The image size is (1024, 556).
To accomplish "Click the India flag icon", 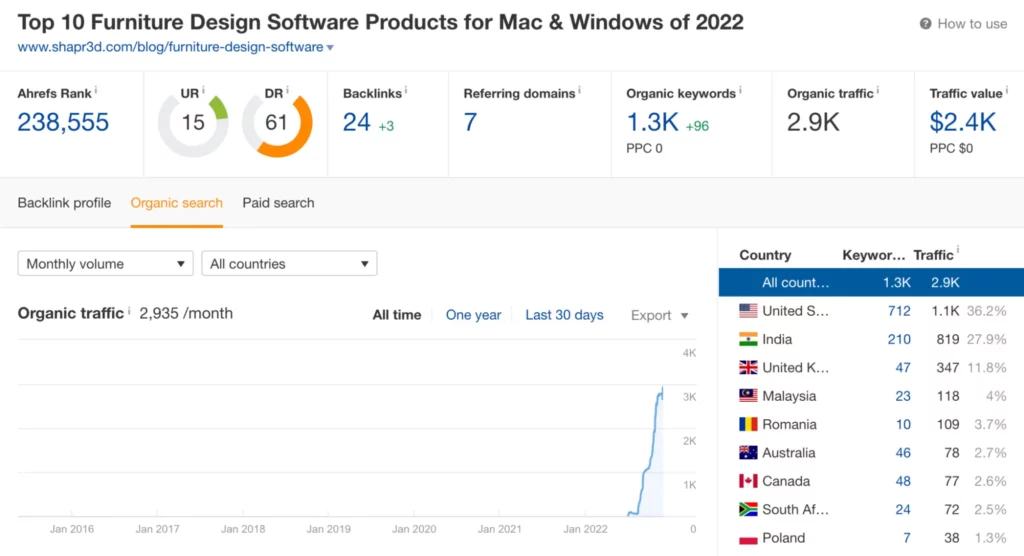I will [x=748, y=339].
